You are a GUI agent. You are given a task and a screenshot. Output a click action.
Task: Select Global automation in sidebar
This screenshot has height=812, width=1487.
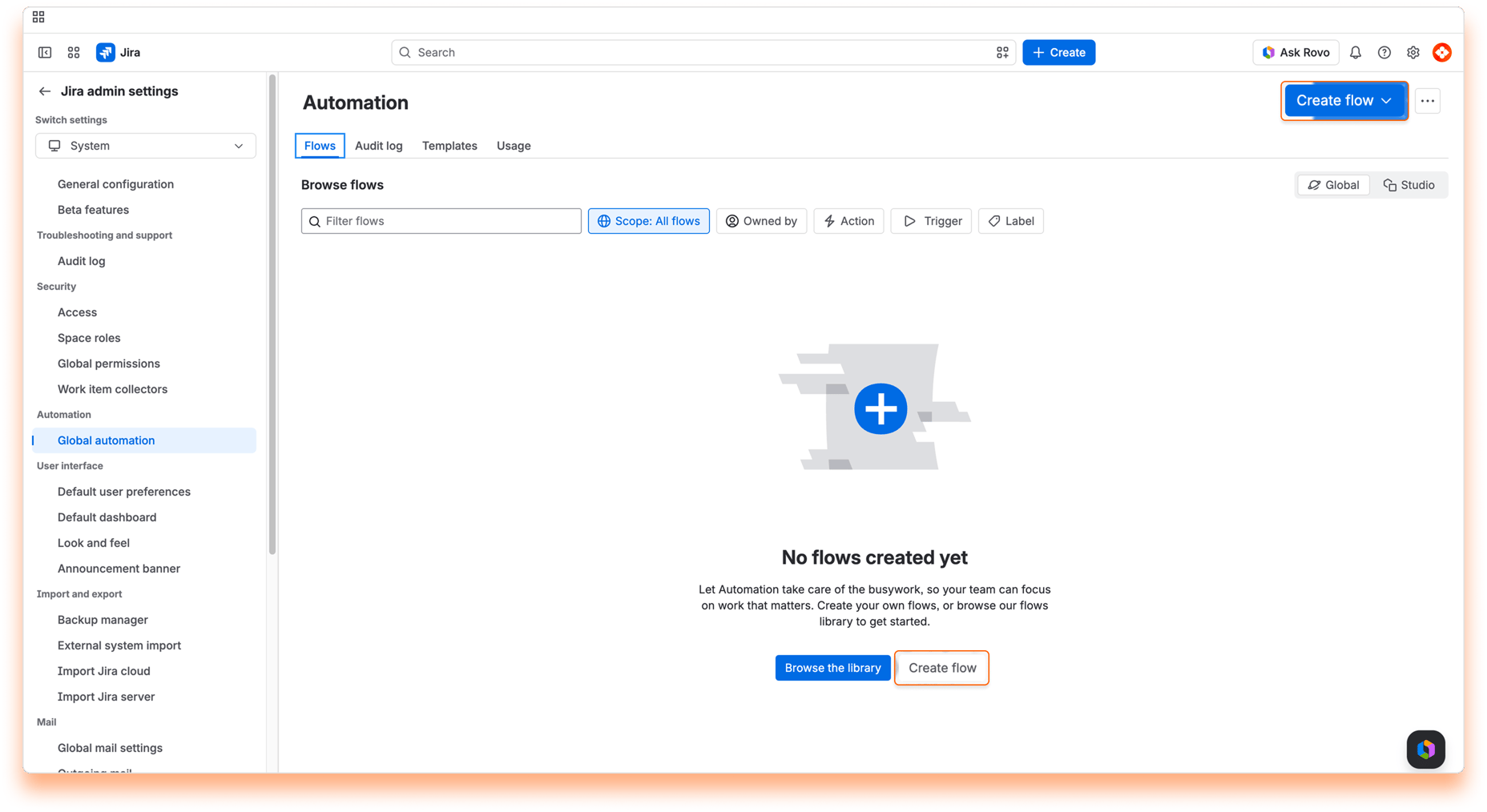click(x=144, y=440)
